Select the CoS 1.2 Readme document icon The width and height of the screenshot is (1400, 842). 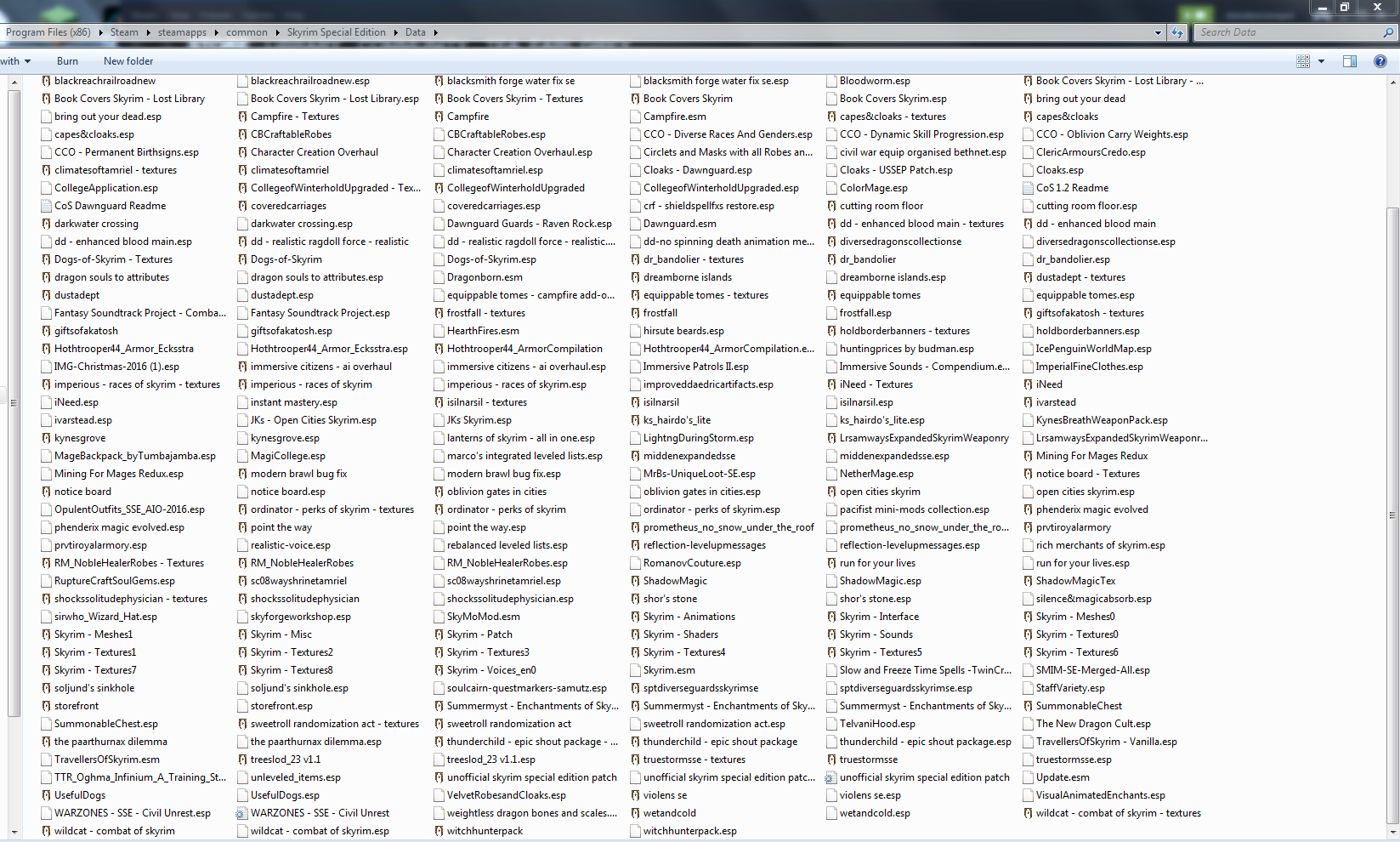1029,188
